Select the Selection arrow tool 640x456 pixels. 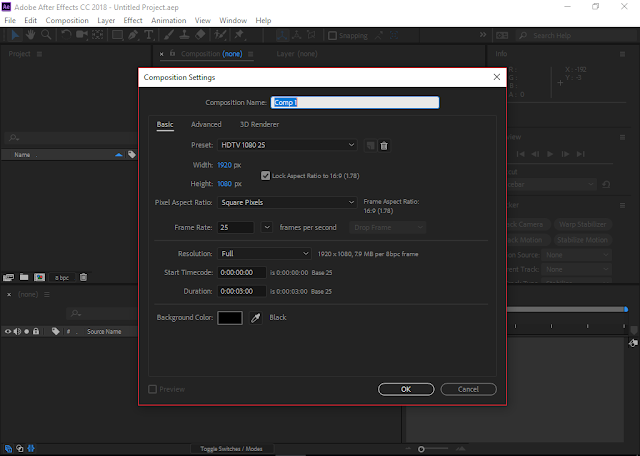[15, 35]
